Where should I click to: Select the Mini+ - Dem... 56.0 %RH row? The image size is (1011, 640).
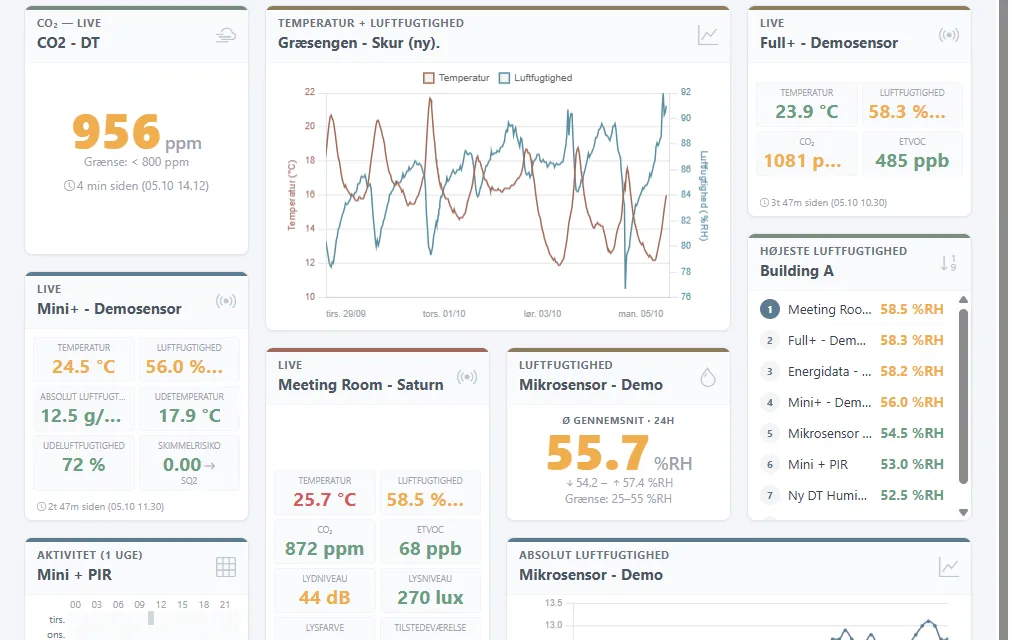pyautogui.click(x=852, y=402)
